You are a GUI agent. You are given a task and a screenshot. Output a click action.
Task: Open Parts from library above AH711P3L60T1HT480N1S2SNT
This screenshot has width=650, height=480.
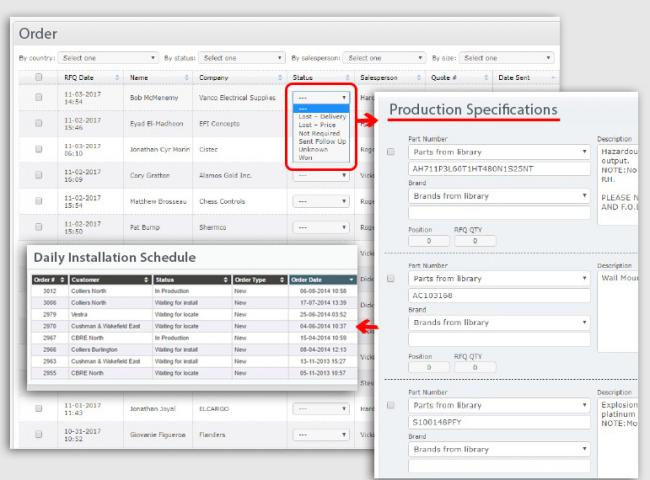click(499, 152)
